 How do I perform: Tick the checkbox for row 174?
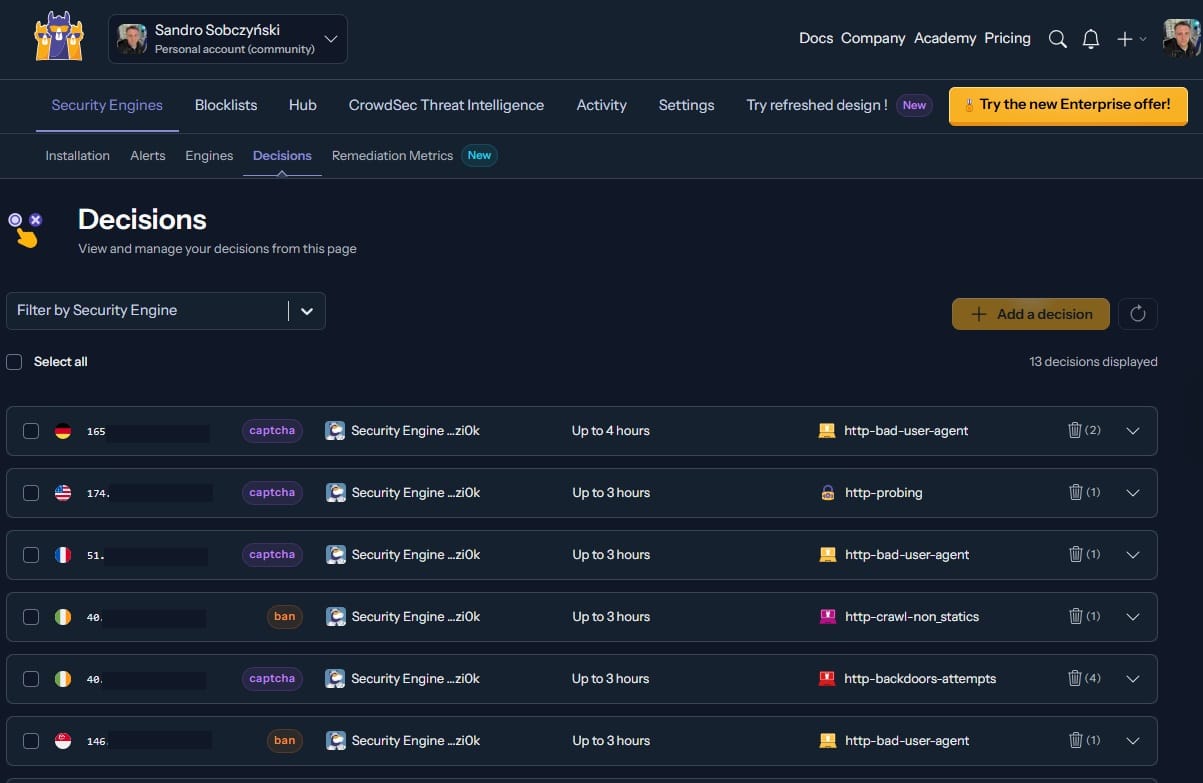(31, 493)
